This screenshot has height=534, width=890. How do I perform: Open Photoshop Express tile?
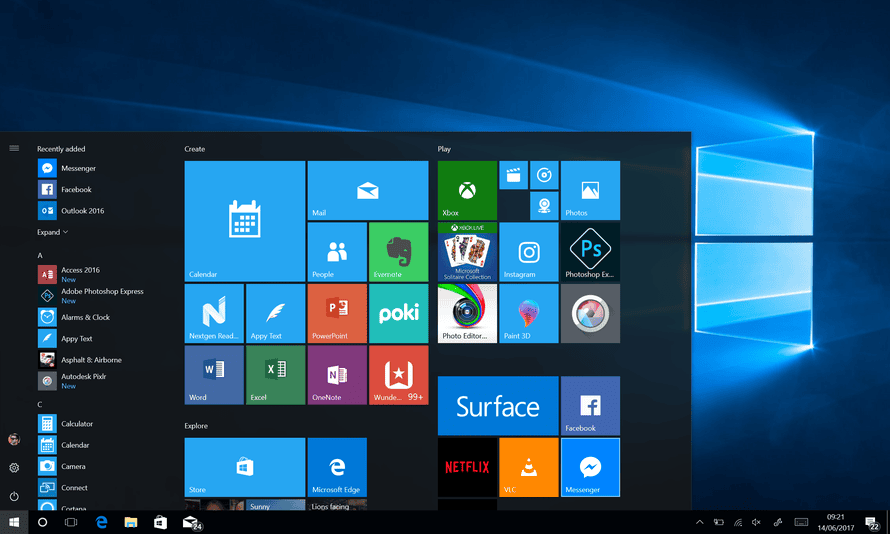point(590,252)
